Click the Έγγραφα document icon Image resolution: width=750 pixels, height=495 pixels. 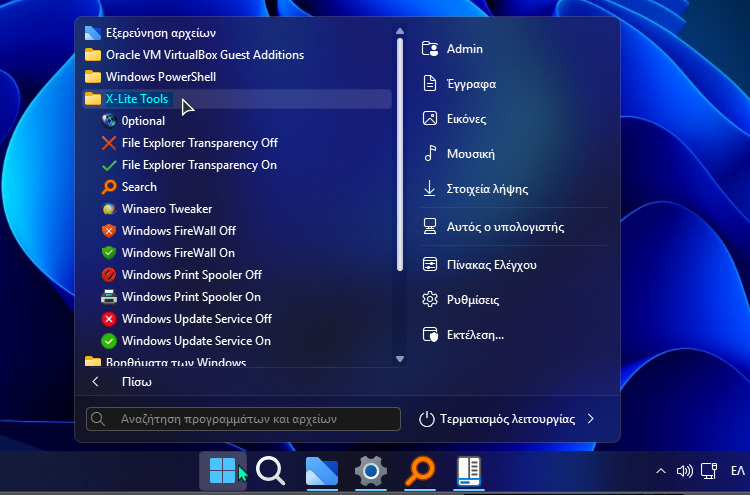coord(430,84)
